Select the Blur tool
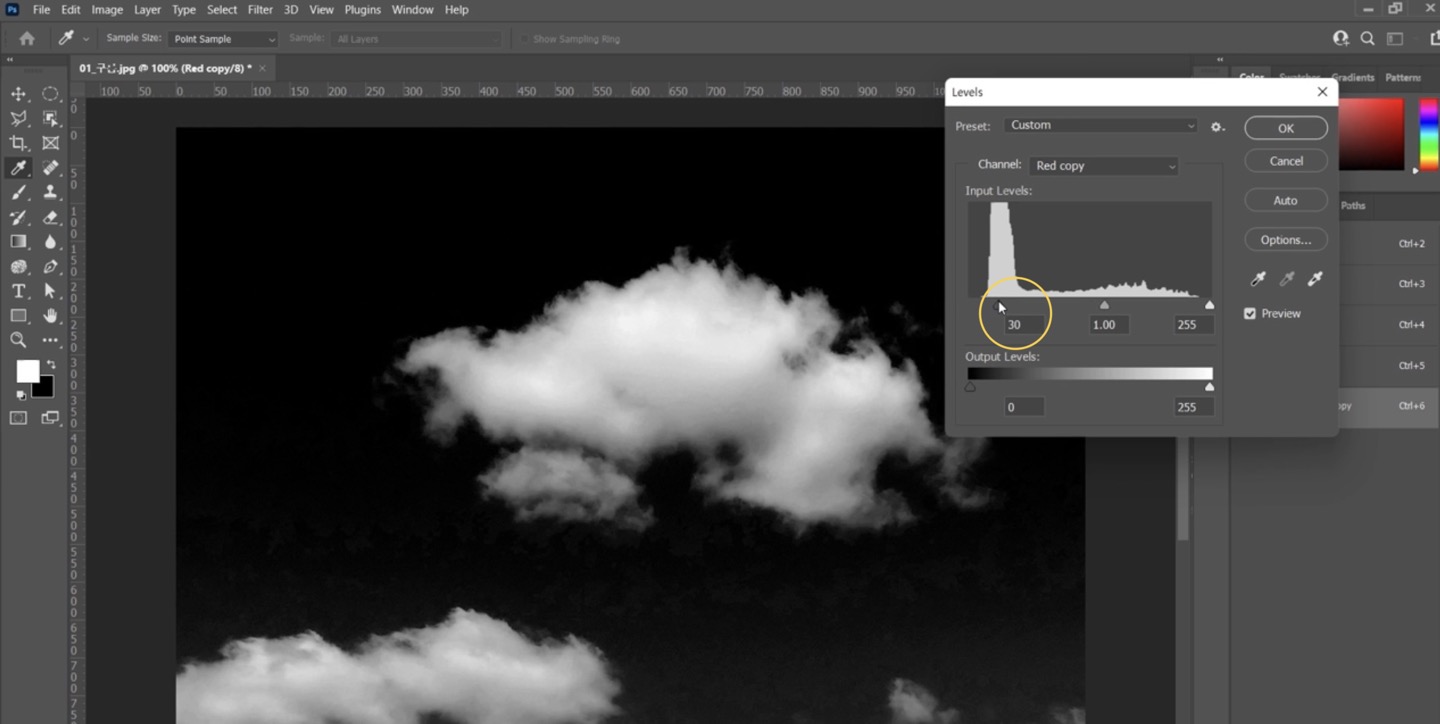The image size is (1440, 724). [50, 242]
